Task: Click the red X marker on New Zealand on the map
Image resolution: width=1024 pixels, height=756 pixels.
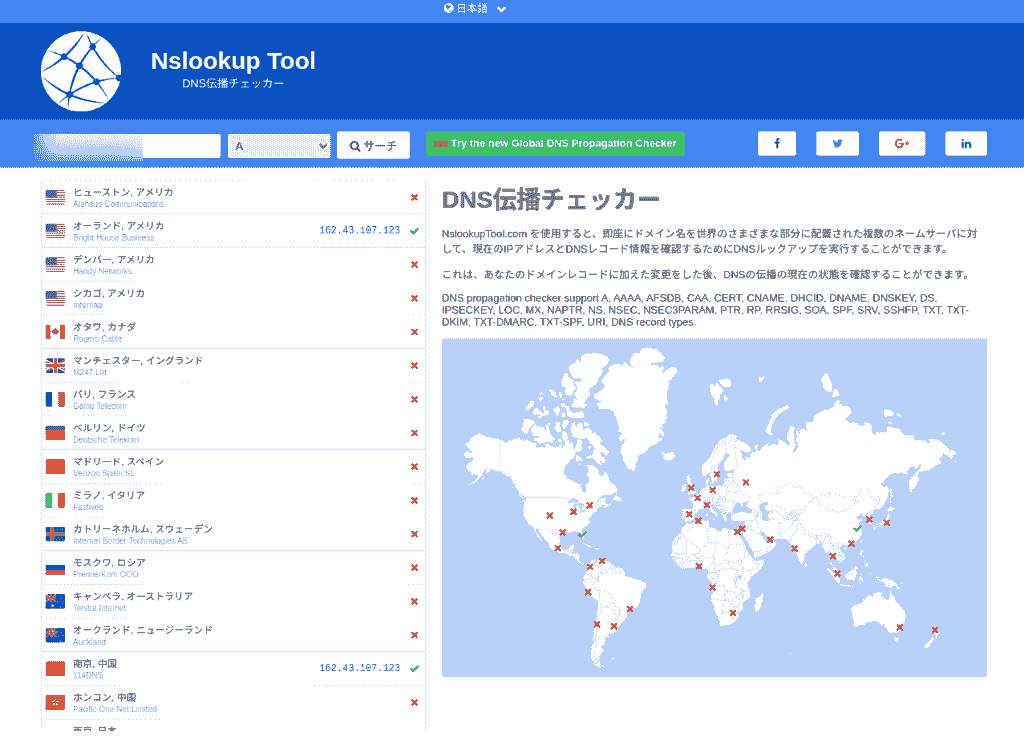Action: [x=935, y=630]
